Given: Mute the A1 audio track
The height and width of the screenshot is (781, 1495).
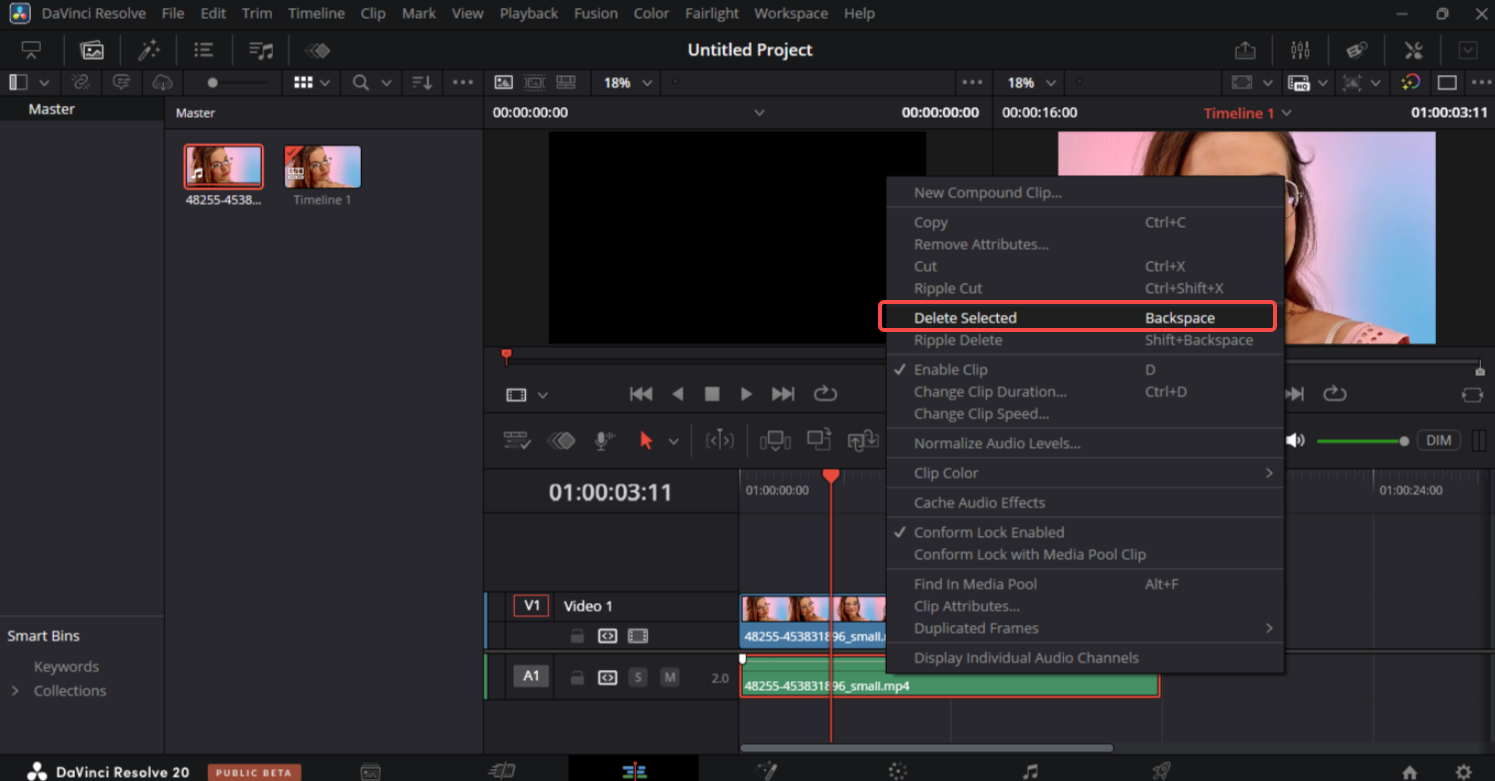Looking at the screenshot, I should [x=670, y=677].
